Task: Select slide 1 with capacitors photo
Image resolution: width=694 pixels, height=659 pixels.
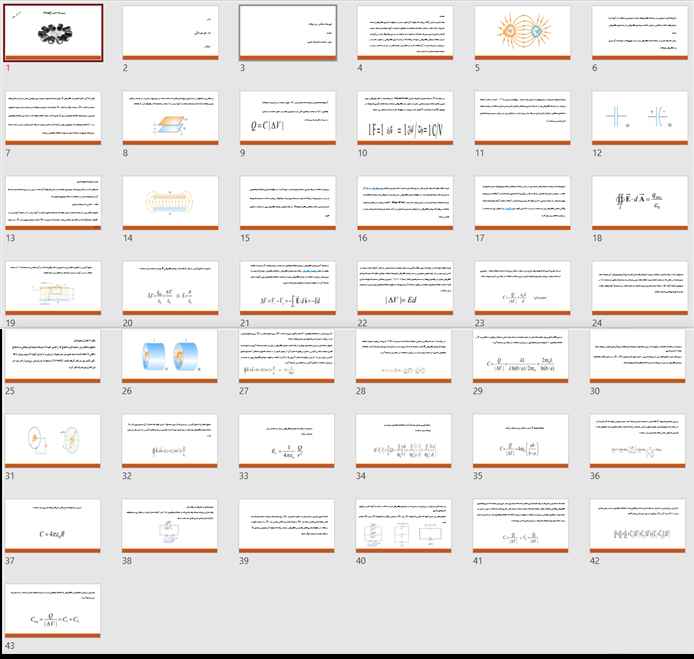Action: (52, 32)
